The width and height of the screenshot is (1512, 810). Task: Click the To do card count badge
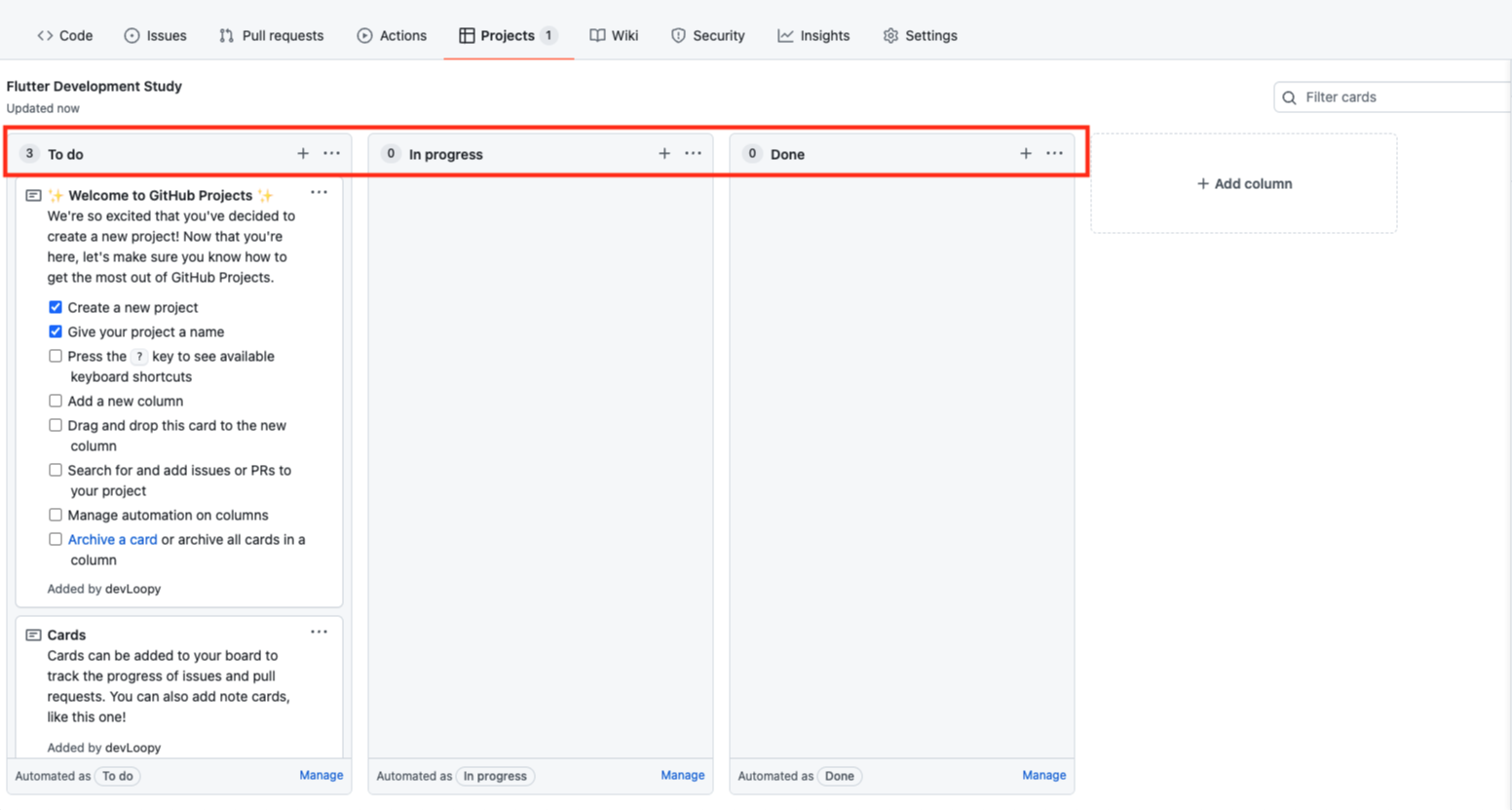[x=29, y=153]
